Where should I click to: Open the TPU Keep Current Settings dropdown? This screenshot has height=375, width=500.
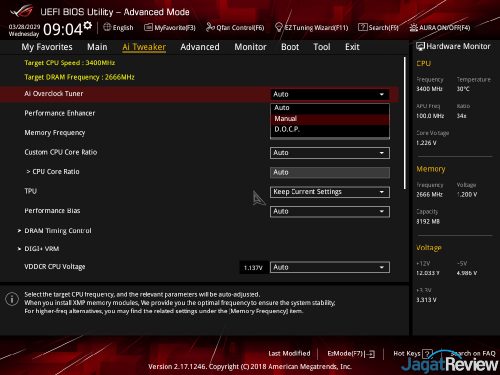pos(330,192)
